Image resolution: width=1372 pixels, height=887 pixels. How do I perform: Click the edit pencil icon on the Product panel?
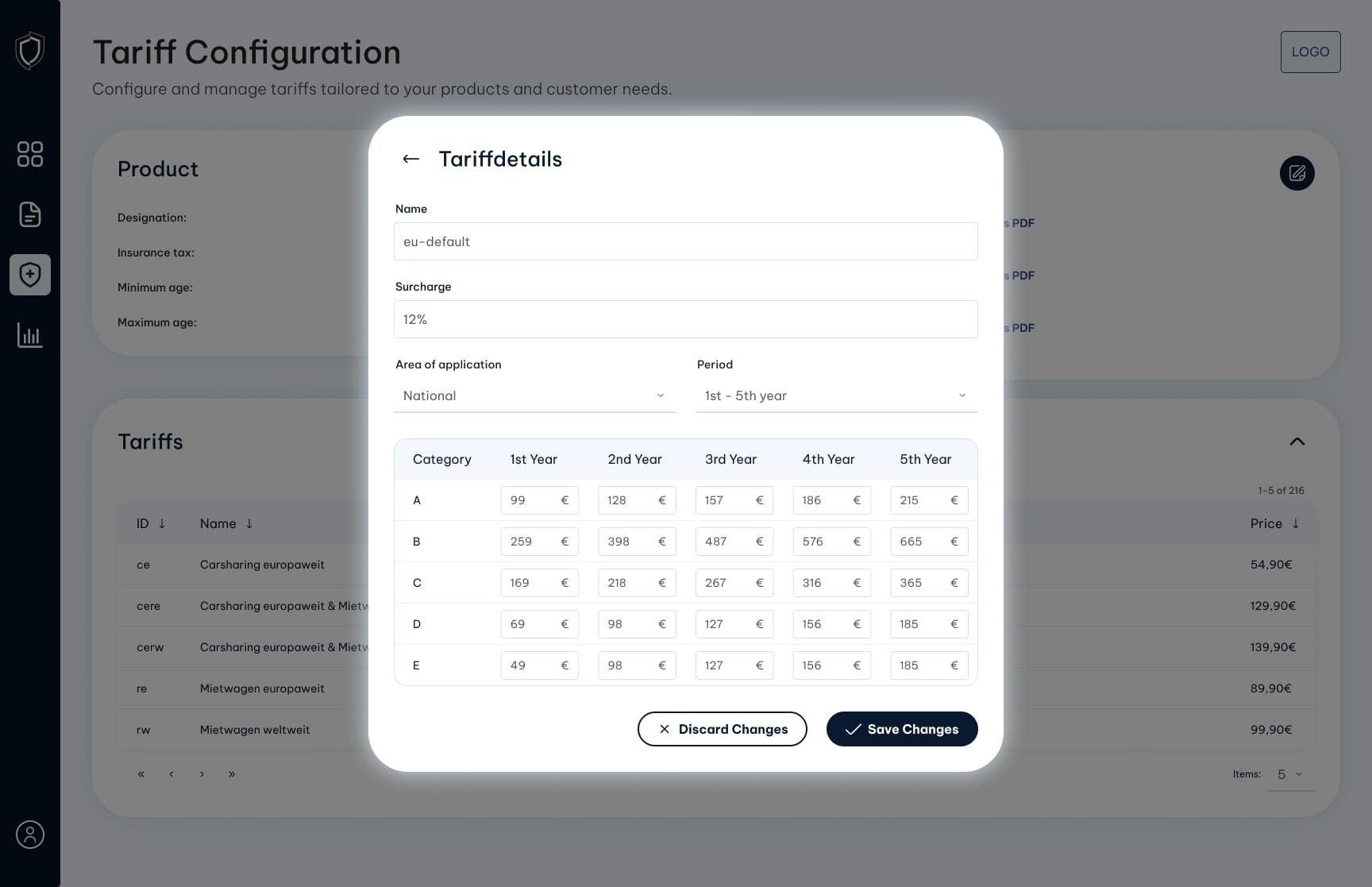(x=1297, y=173)
